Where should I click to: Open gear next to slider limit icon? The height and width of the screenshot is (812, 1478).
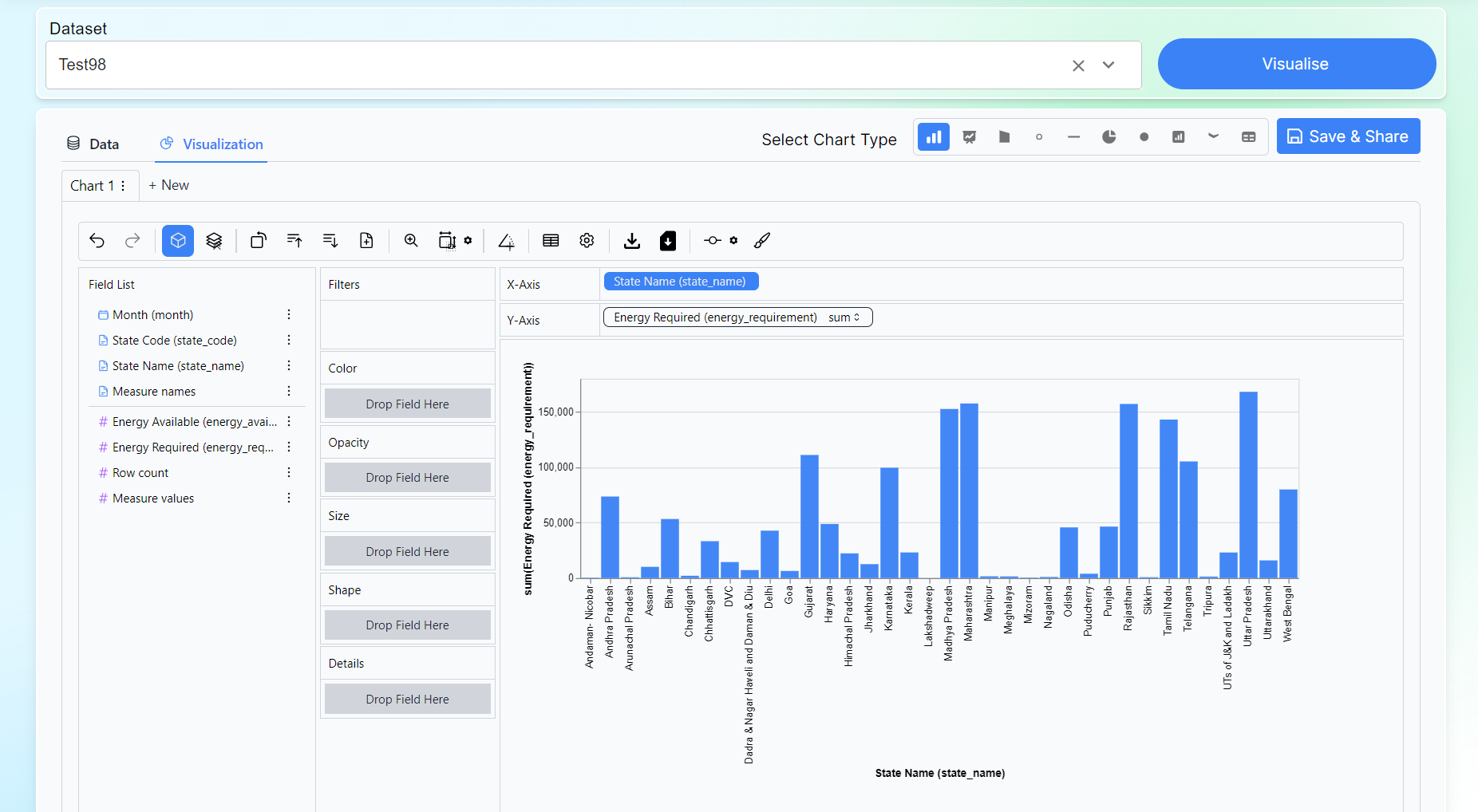[x=733, y=240]
